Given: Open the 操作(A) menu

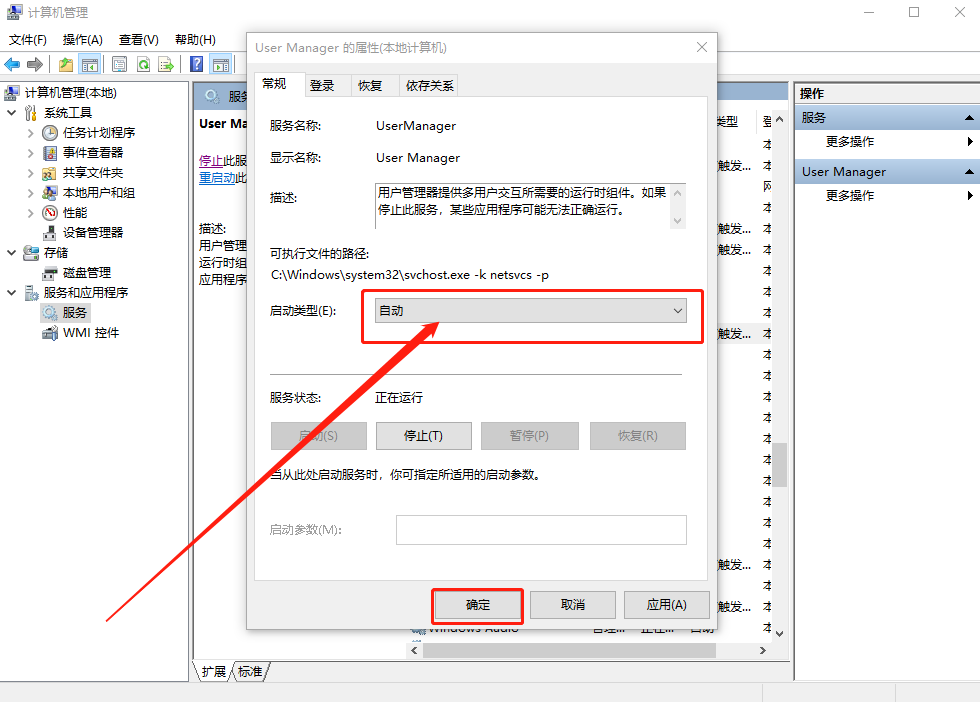Looking at the screenshot, I should (82, 39).
